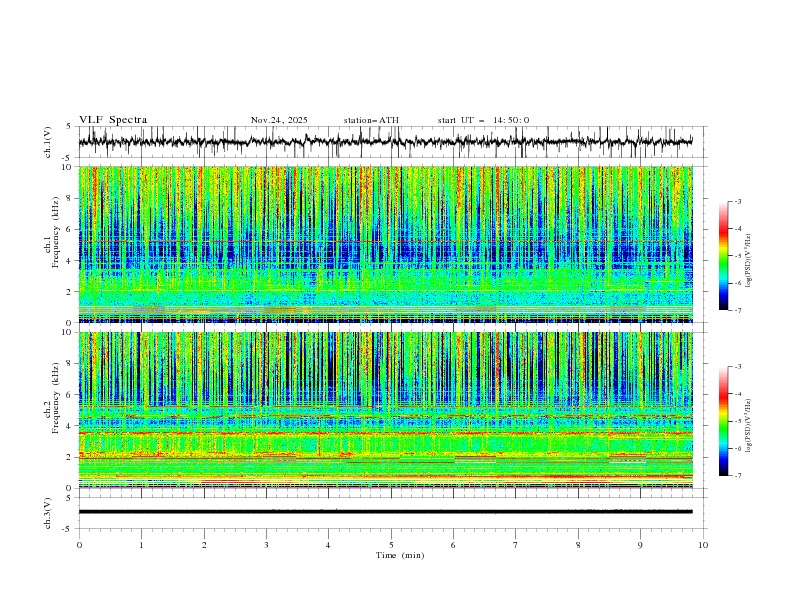
Task: Click the 8 minute tick on time axis
Action: [578, 544]
